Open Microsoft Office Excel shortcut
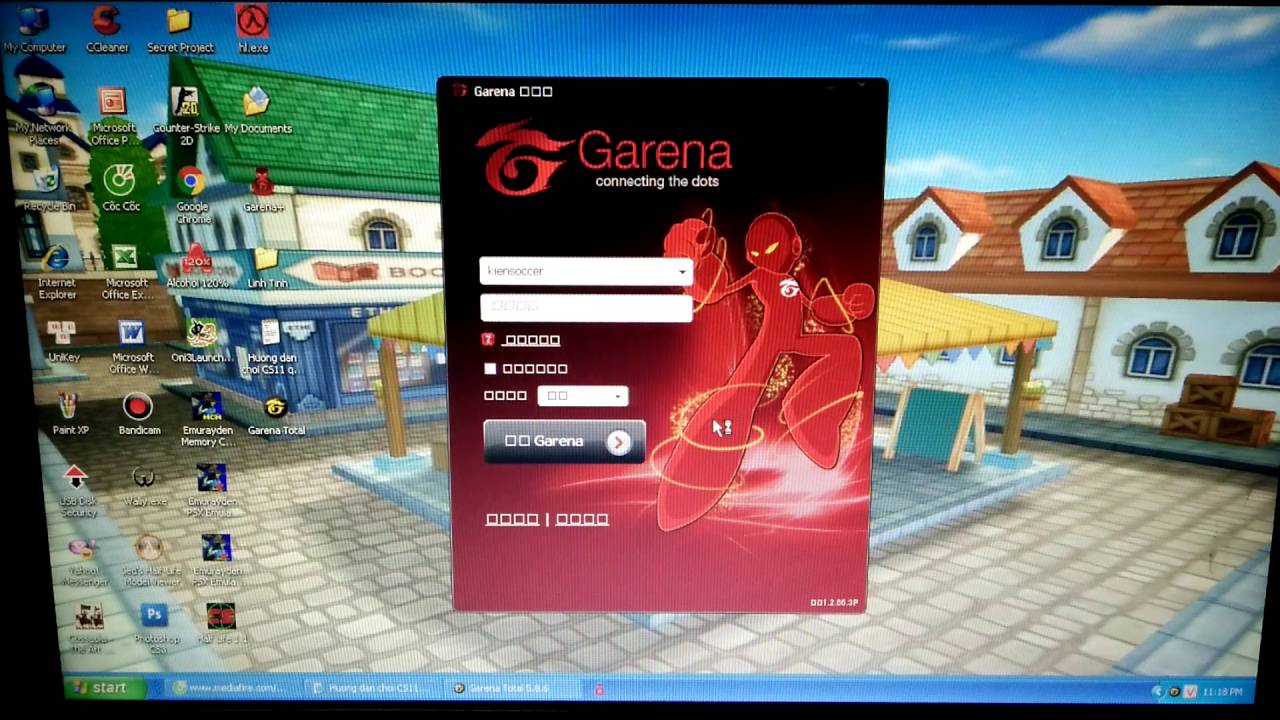 [125, 273]
